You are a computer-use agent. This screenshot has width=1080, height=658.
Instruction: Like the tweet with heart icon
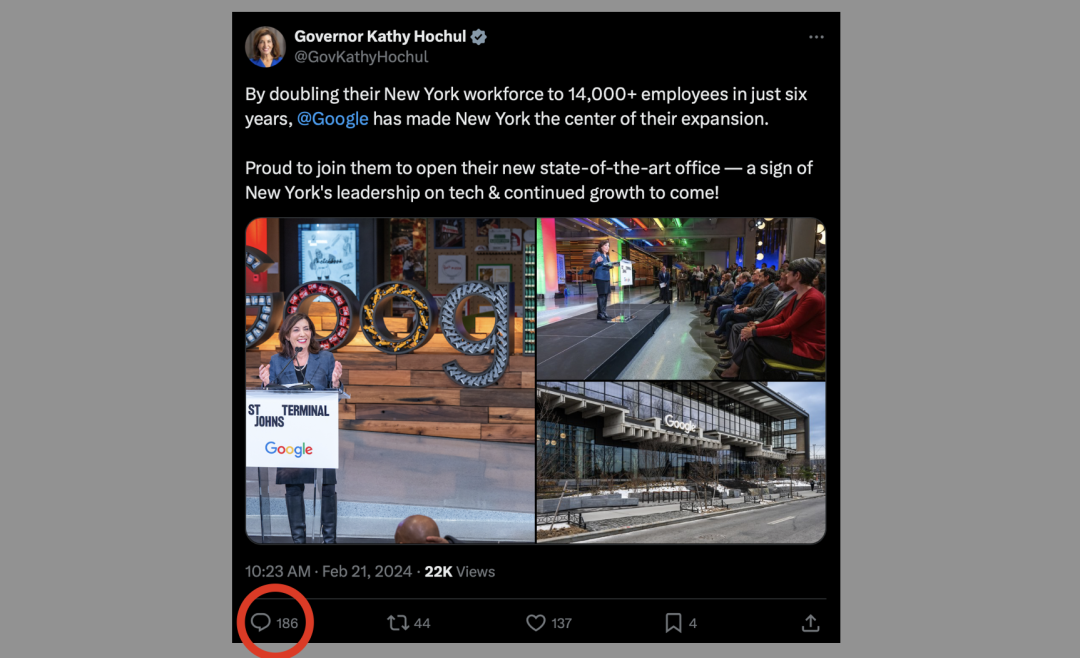coord(536,623)
